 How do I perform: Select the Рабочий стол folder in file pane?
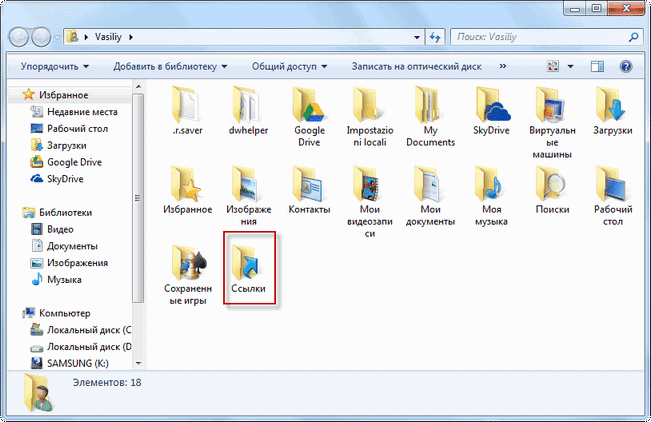[x=612, y=196]
